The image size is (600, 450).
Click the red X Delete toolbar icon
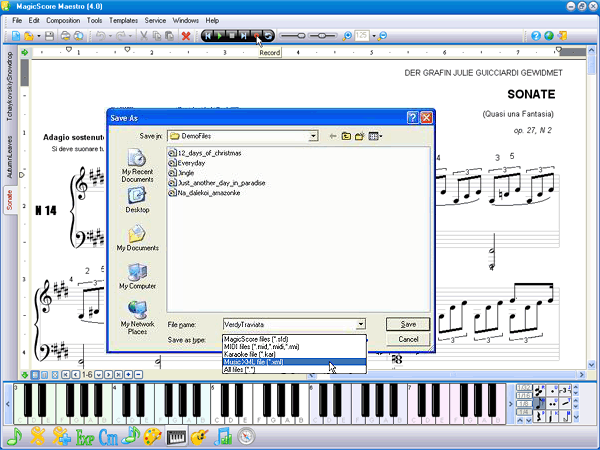(186, 36)
